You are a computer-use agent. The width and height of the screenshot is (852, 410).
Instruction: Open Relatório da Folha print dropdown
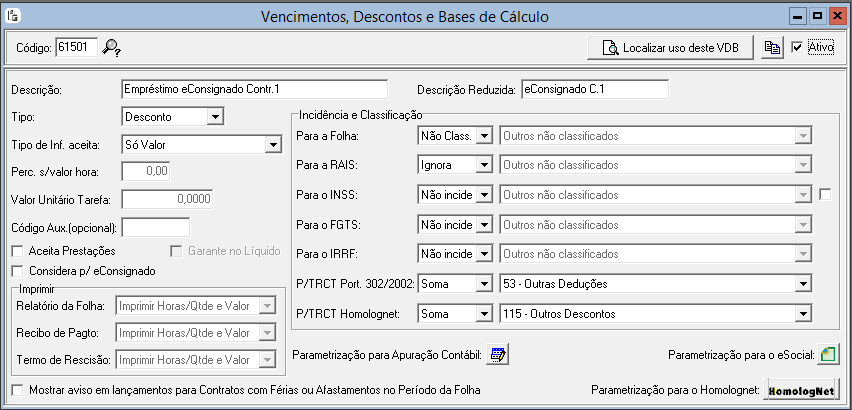point(267,306)
